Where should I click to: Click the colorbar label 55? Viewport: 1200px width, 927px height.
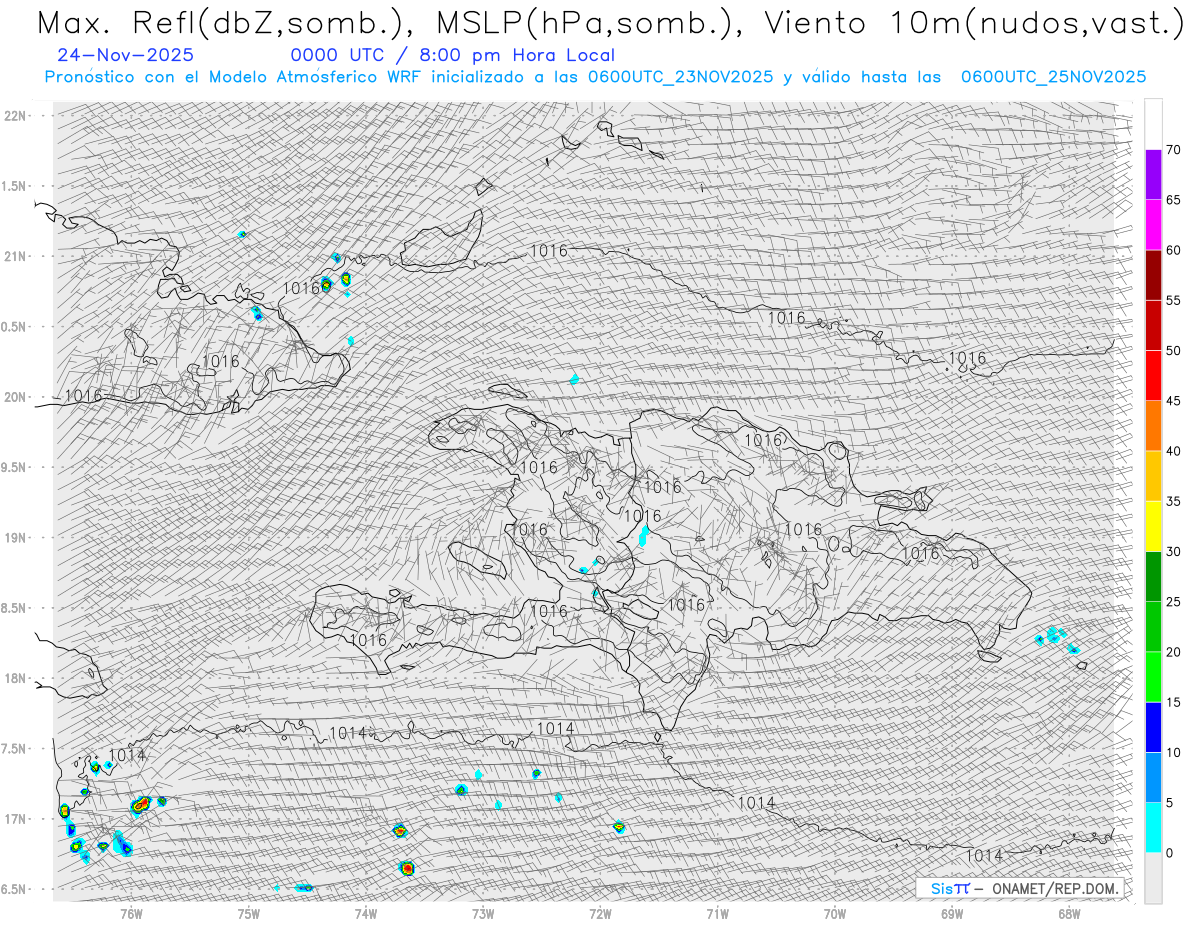point(1173,300)
